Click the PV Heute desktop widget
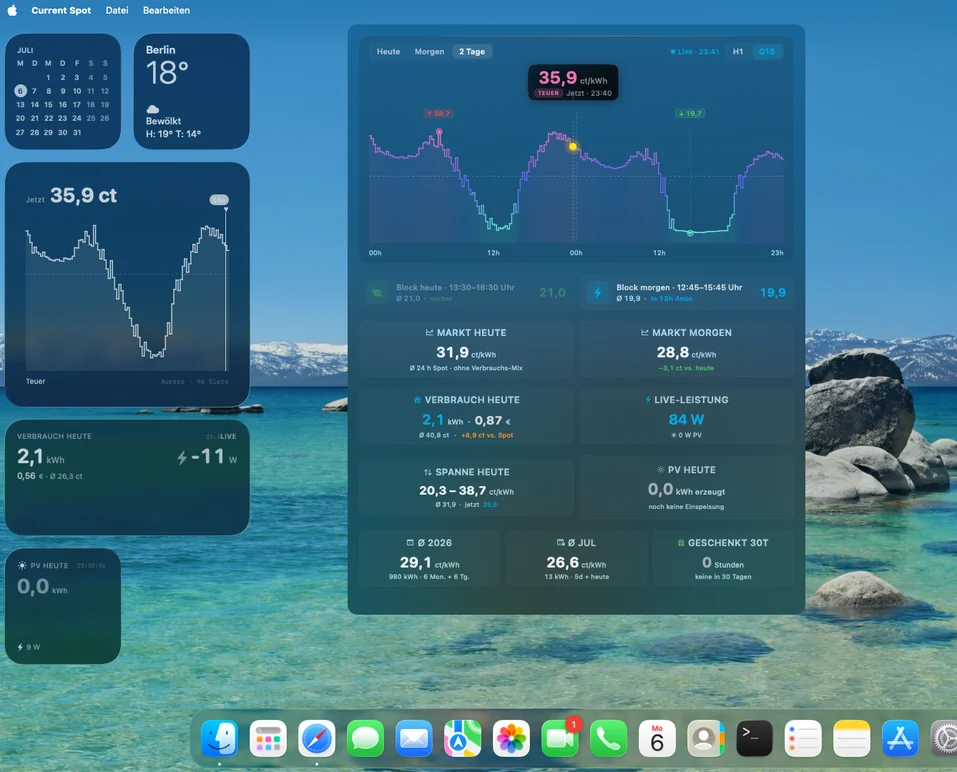957x772 pixels. click(x=63, y=606)
